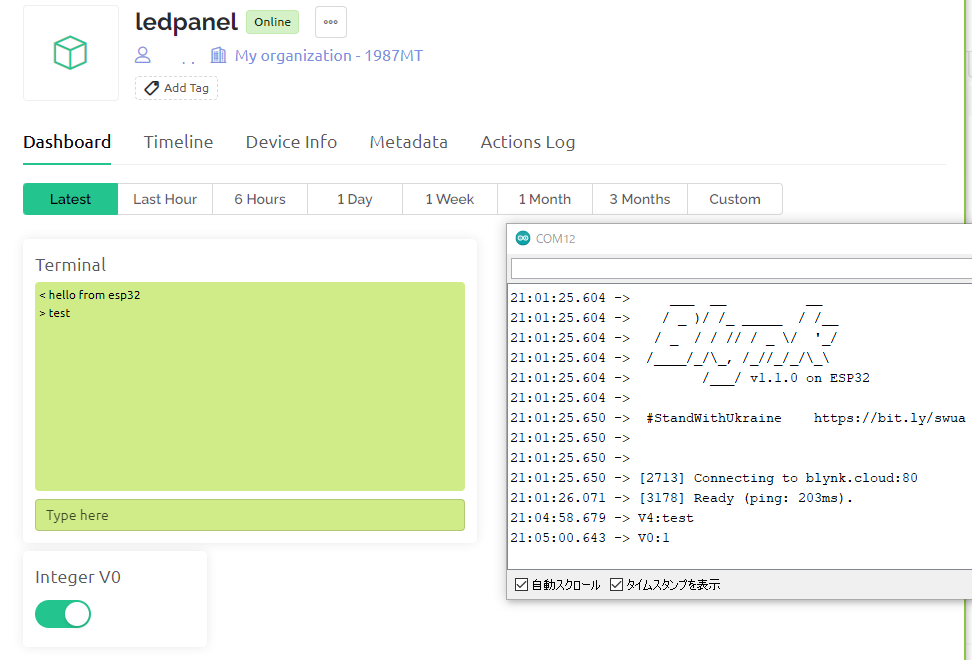Viewport: 972px width, 660px height.
Task: Select the Latest time range
Action: coord(70,199)
